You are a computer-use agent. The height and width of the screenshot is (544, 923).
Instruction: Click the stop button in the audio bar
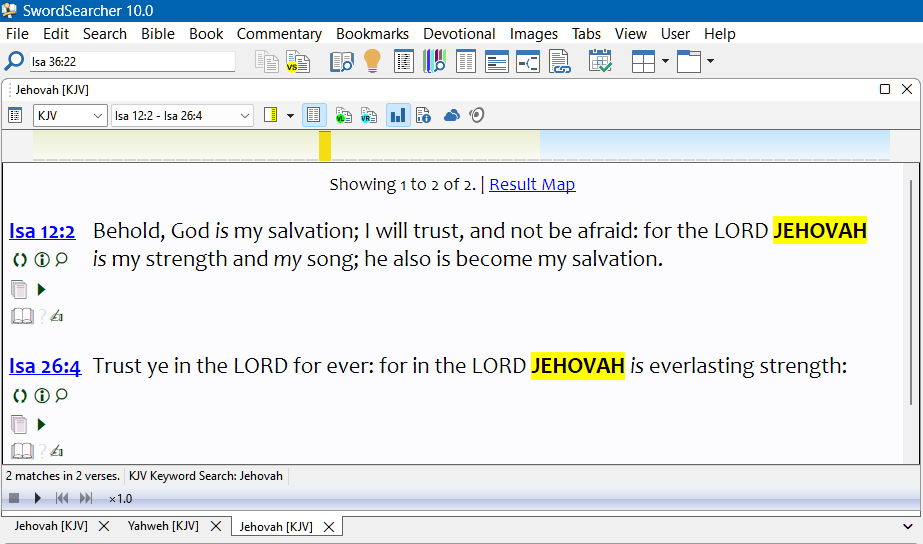tap(14, 498)
